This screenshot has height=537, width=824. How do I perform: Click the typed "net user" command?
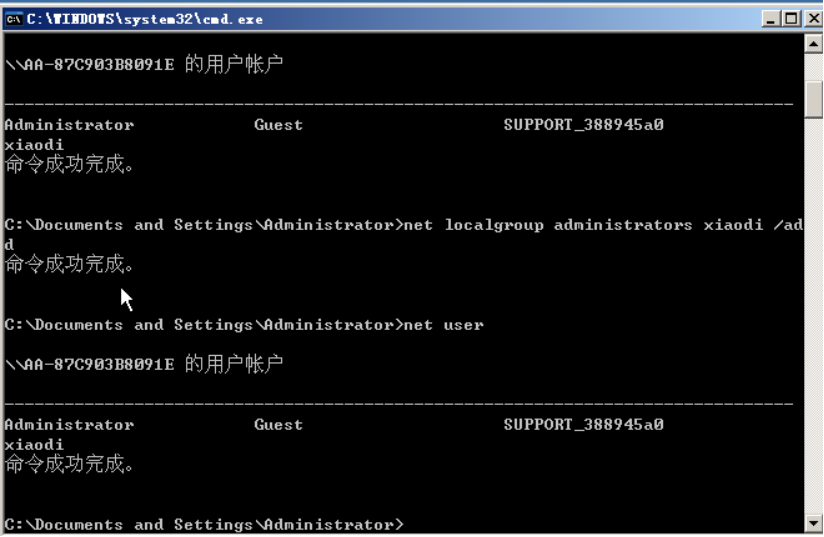(x=444, y=325)
